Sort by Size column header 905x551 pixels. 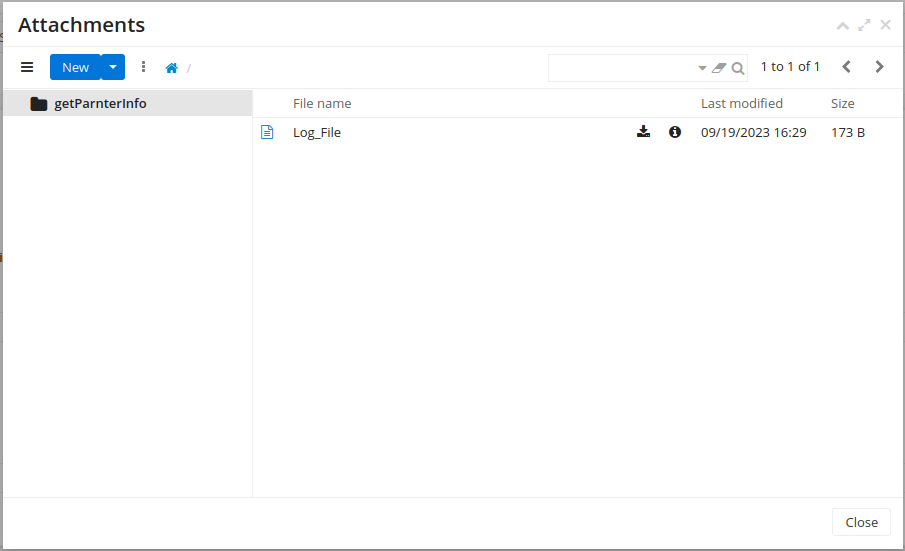click(842, 103)
